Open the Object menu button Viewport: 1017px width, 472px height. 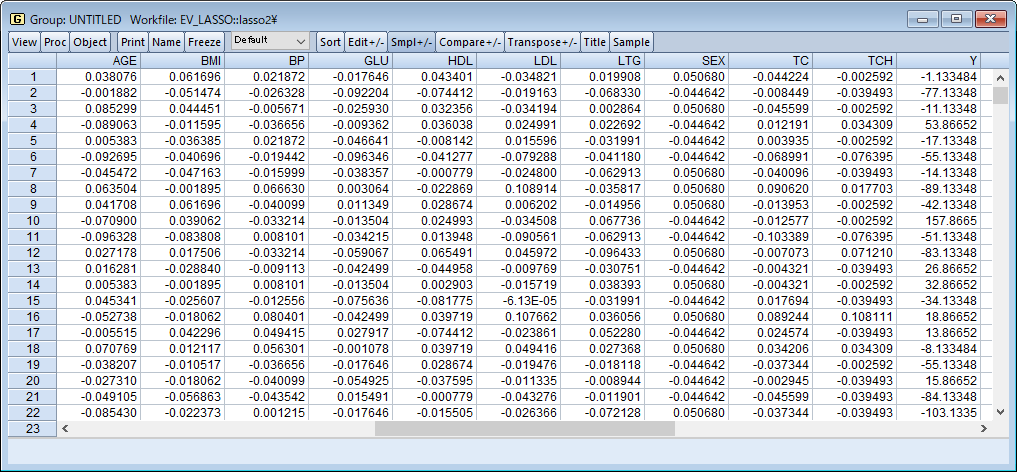(x=90, y=42)
